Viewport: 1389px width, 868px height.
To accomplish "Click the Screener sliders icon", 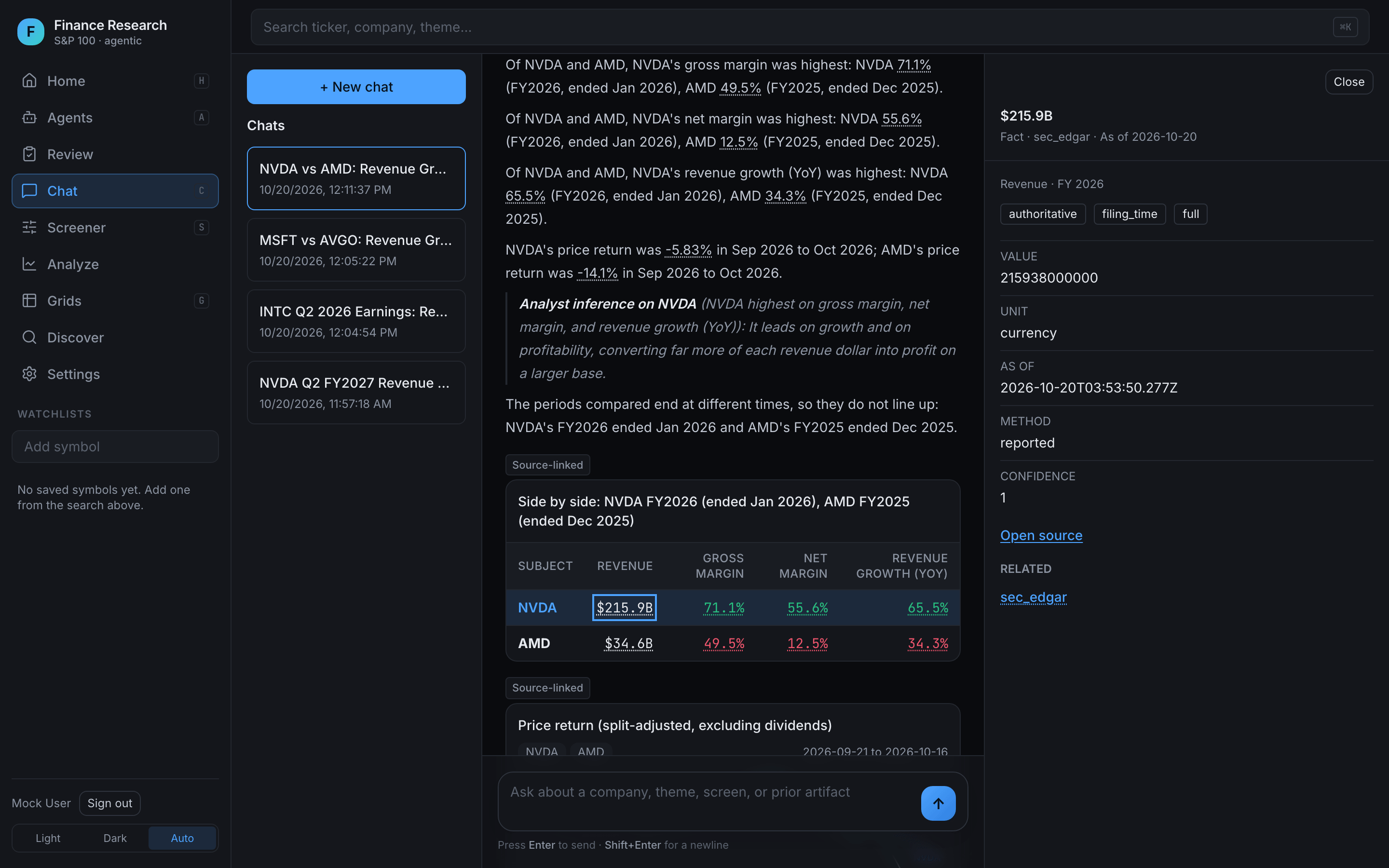I will click(29, 228).
